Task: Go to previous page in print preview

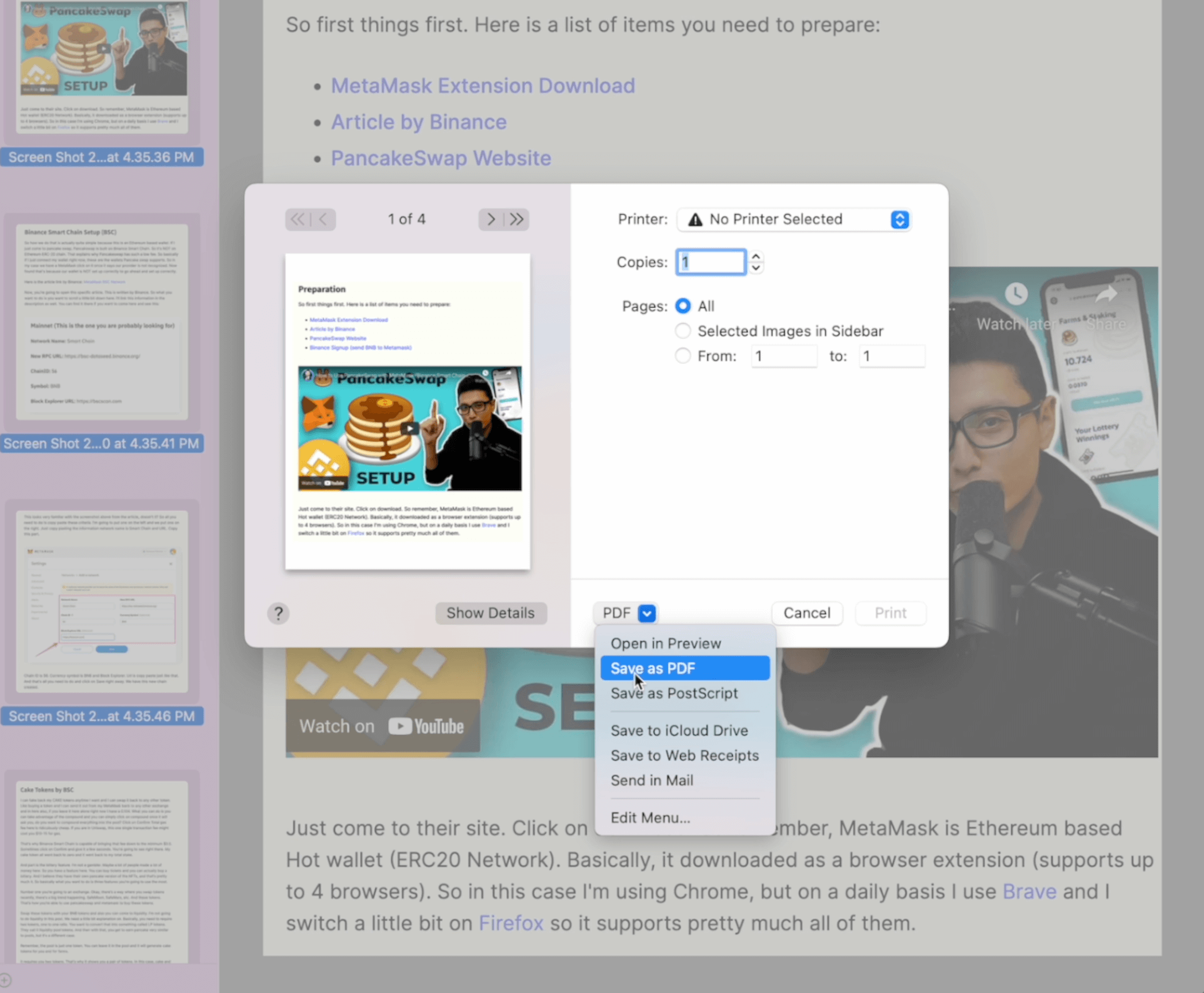Action: tap(323, 219)
